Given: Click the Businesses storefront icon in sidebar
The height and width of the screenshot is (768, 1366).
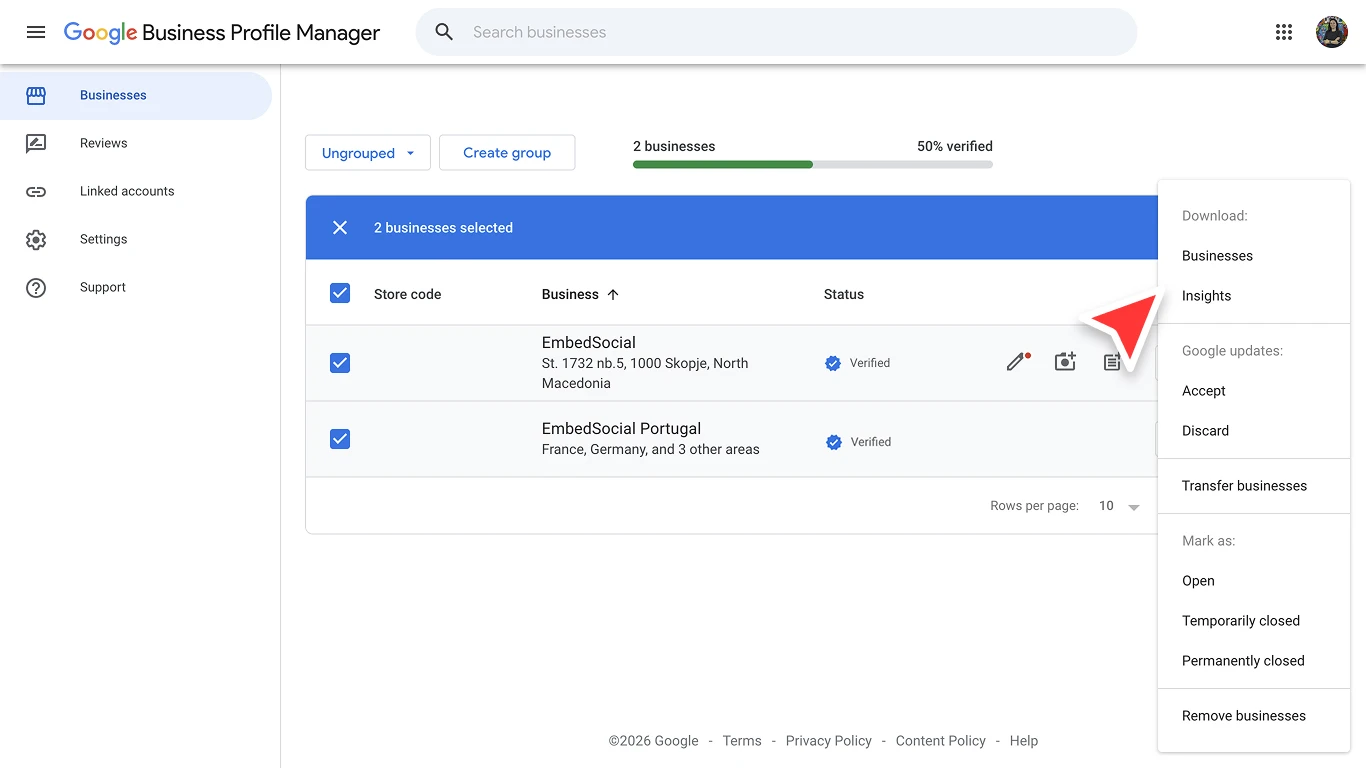Looking at the screenshot, I should [x=36, y=96].
